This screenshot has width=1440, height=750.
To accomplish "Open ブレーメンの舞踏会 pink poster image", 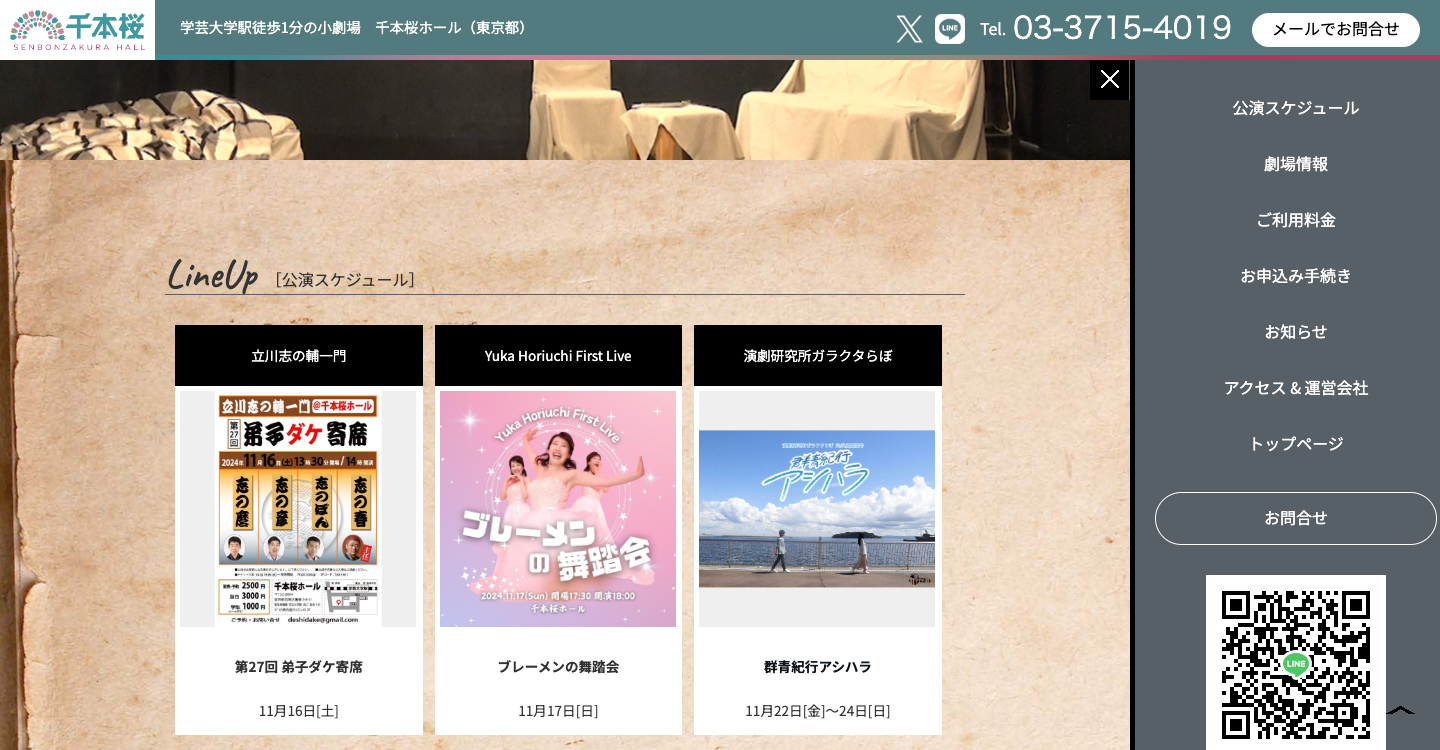I will (558, 509).
